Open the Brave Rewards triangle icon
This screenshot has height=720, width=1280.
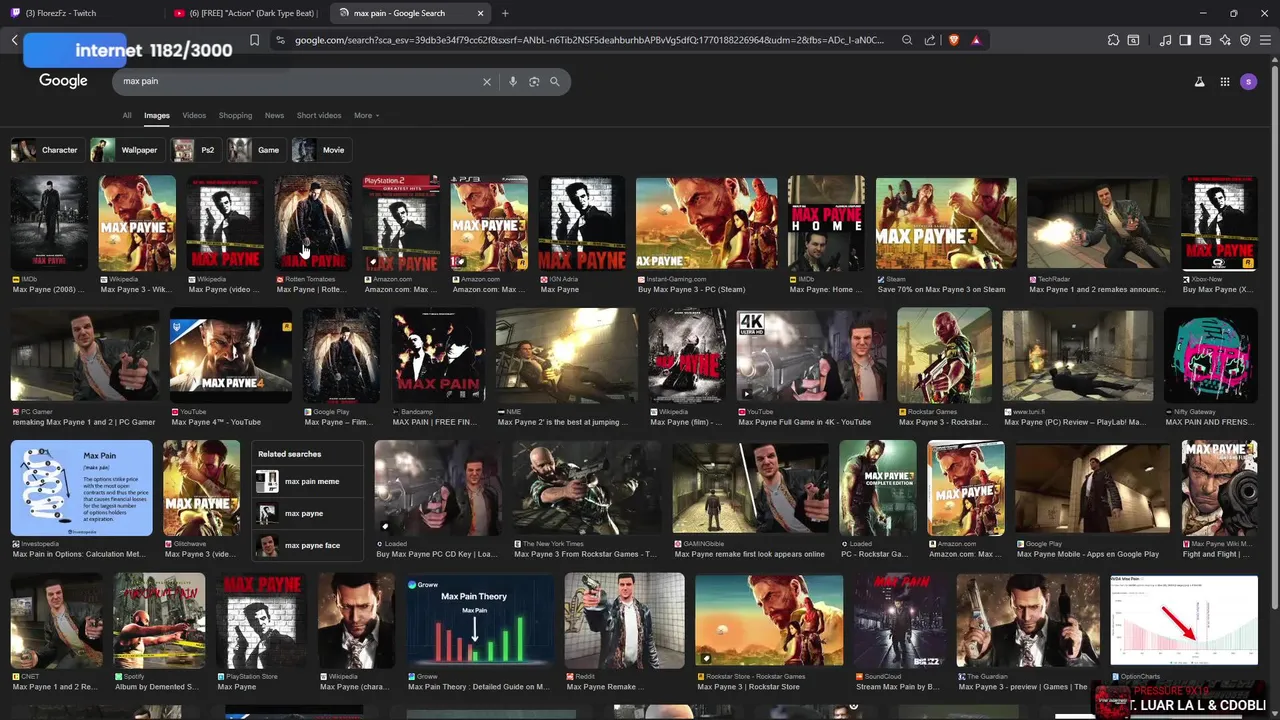976,40
